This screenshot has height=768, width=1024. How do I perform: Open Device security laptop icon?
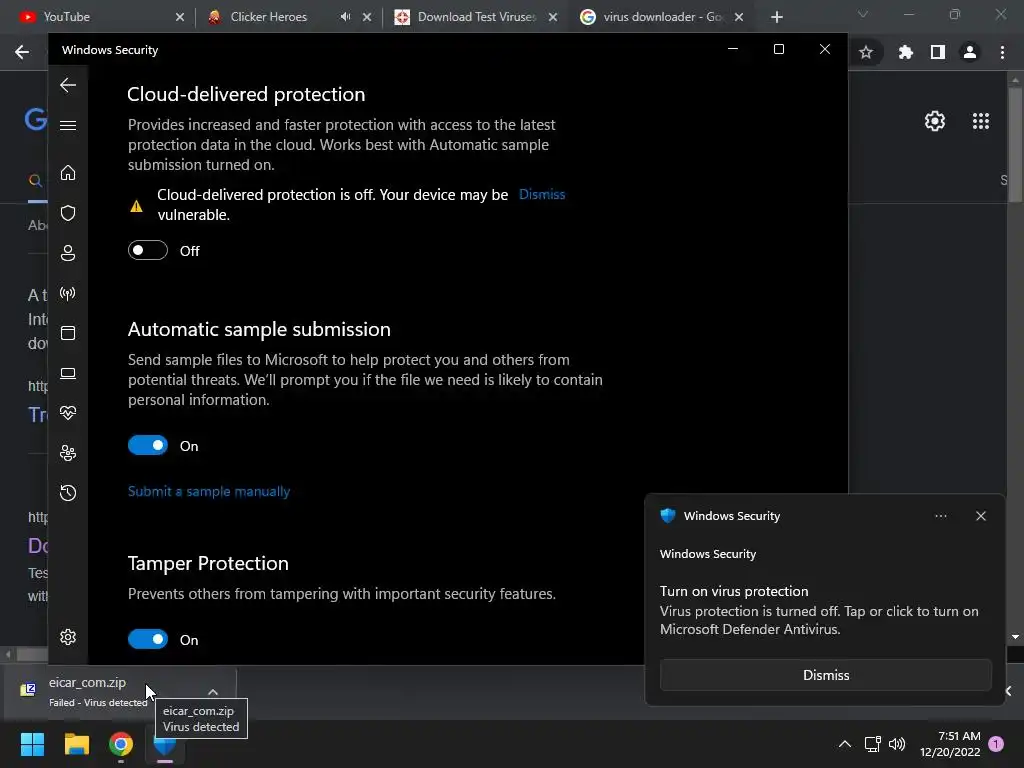pos(68,373)
